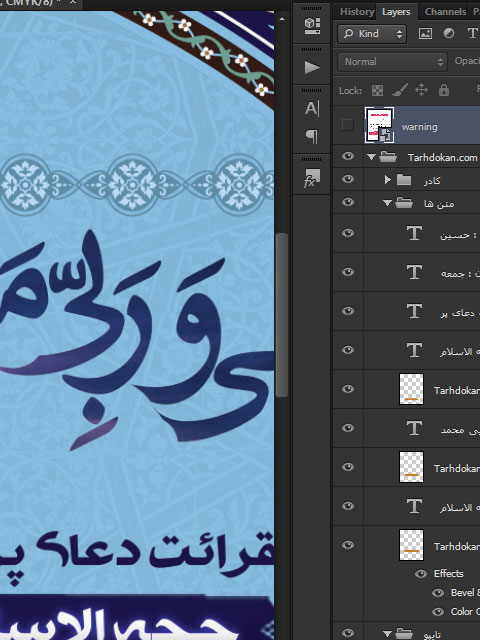Select the جمعه layer name
This screenshot has width=480, height=640.
[x=460, y=274]
